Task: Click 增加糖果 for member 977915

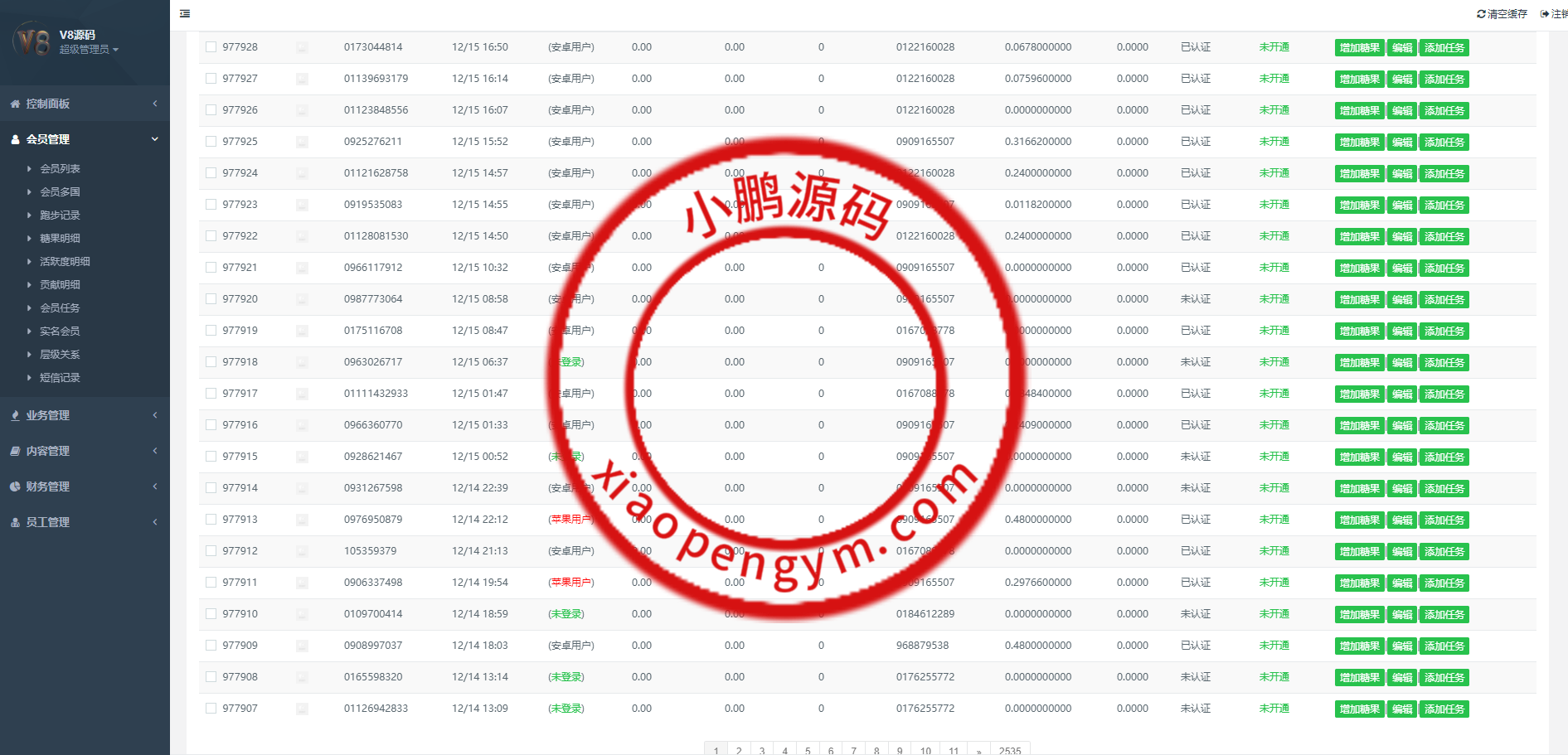Action: 1360,457
